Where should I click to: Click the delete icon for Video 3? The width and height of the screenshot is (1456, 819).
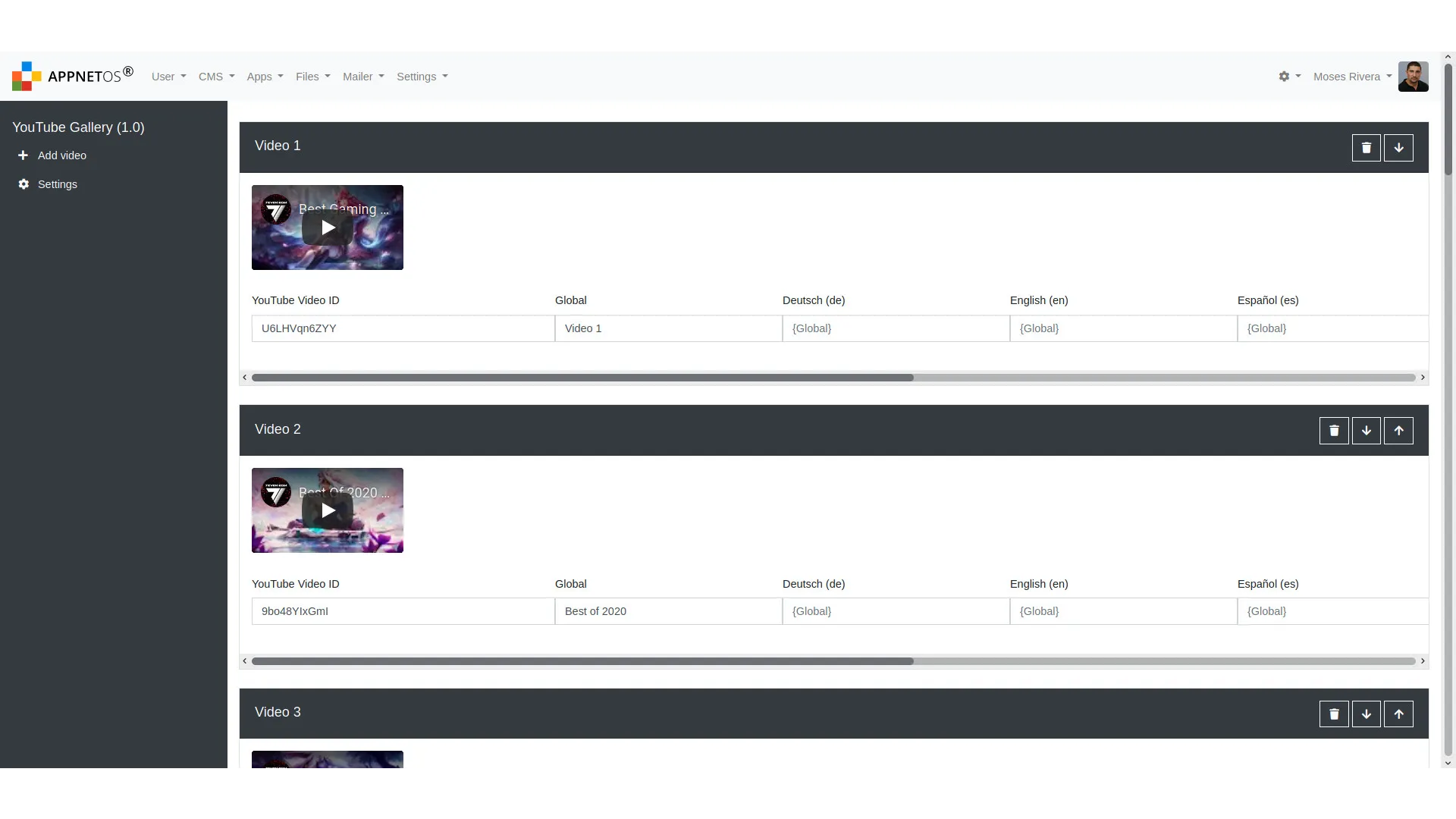click(1334, 713)
